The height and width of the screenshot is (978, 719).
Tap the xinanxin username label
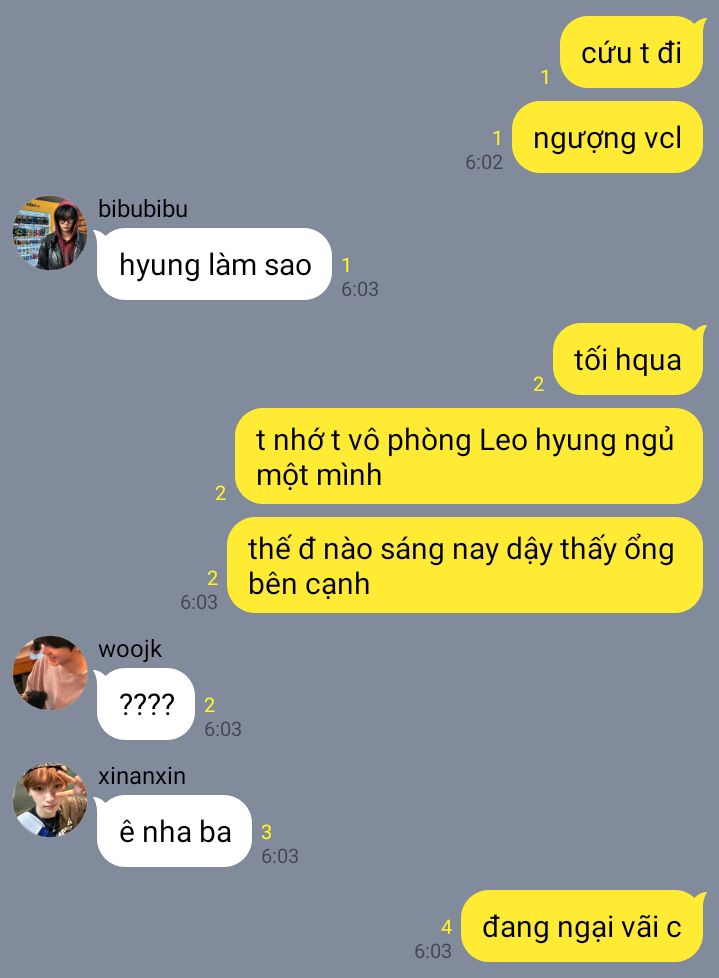pyautogui.click(x=142, y=776)
